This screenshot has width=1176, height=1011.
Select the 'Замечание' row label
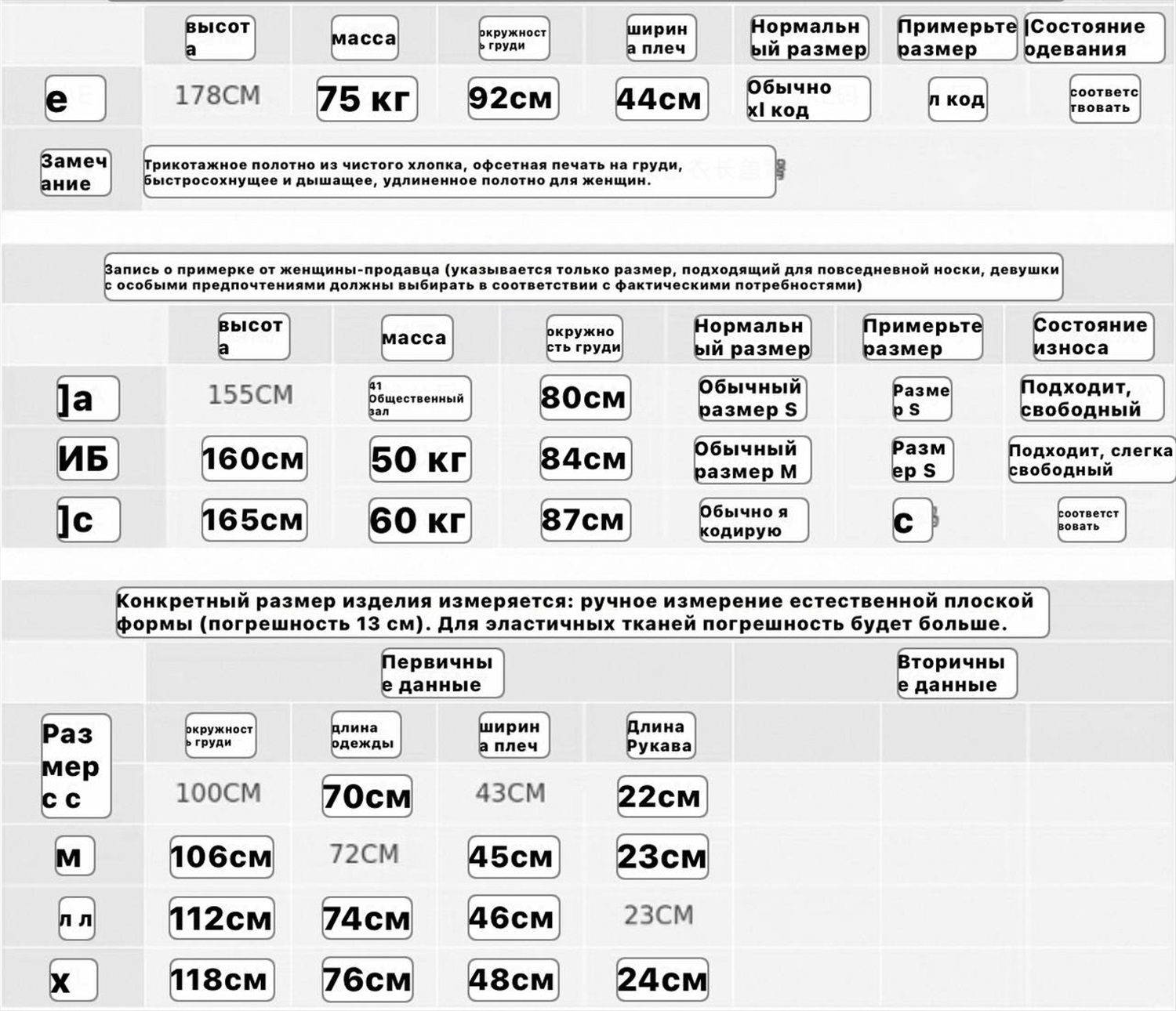[x=75, y=172]
